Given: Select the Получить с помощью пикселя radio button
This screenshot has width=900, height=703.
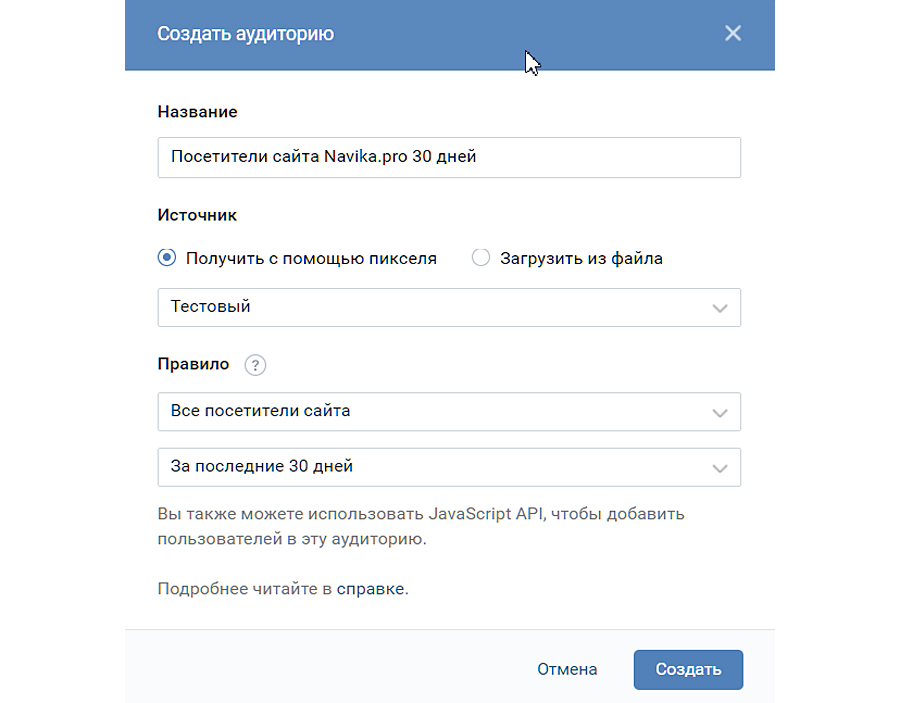Looking at the screenshot, I should 167,258.
